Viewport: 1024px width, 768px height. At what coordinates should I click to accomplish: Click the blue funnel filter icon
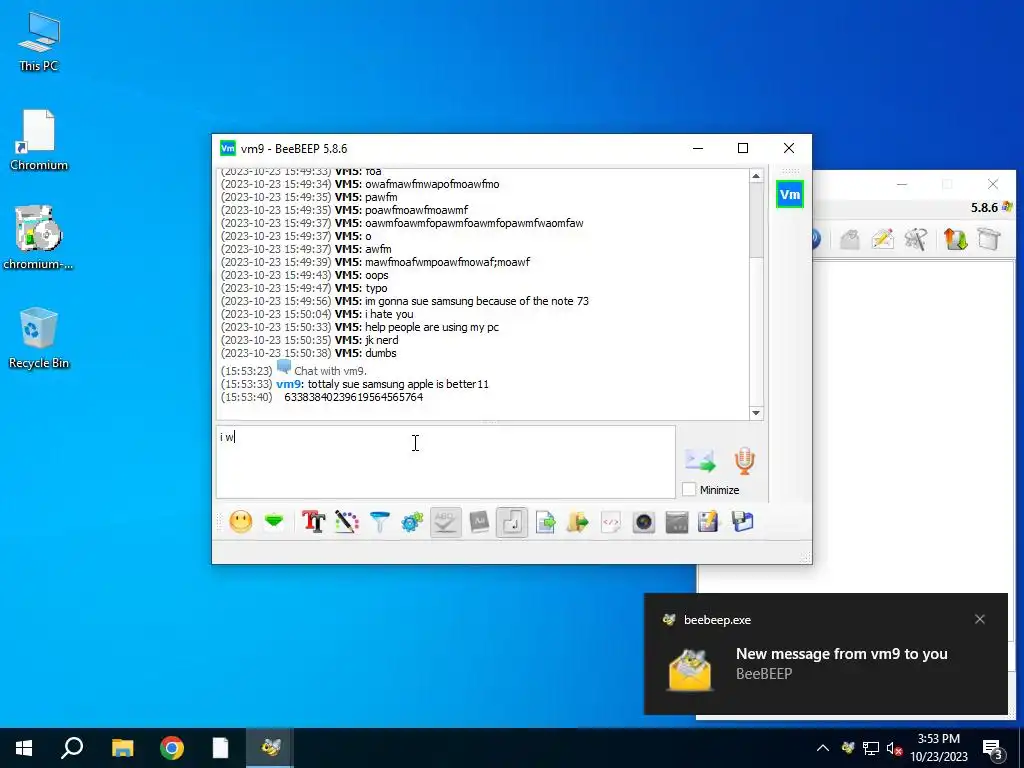tap(379, 522)
